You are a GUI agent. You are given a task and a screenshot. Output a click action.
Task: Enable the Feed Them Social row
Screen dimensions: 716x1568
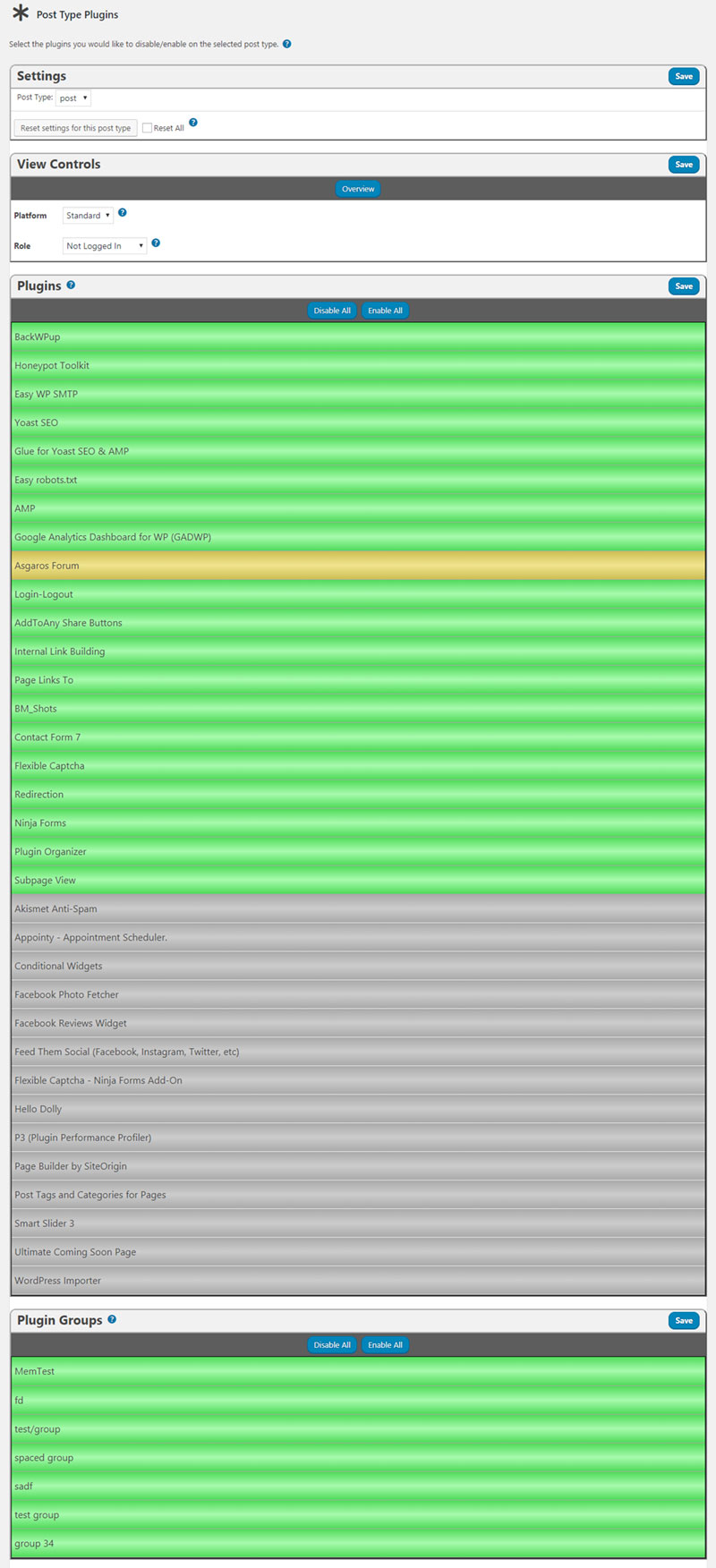(x=358, y=1052)
